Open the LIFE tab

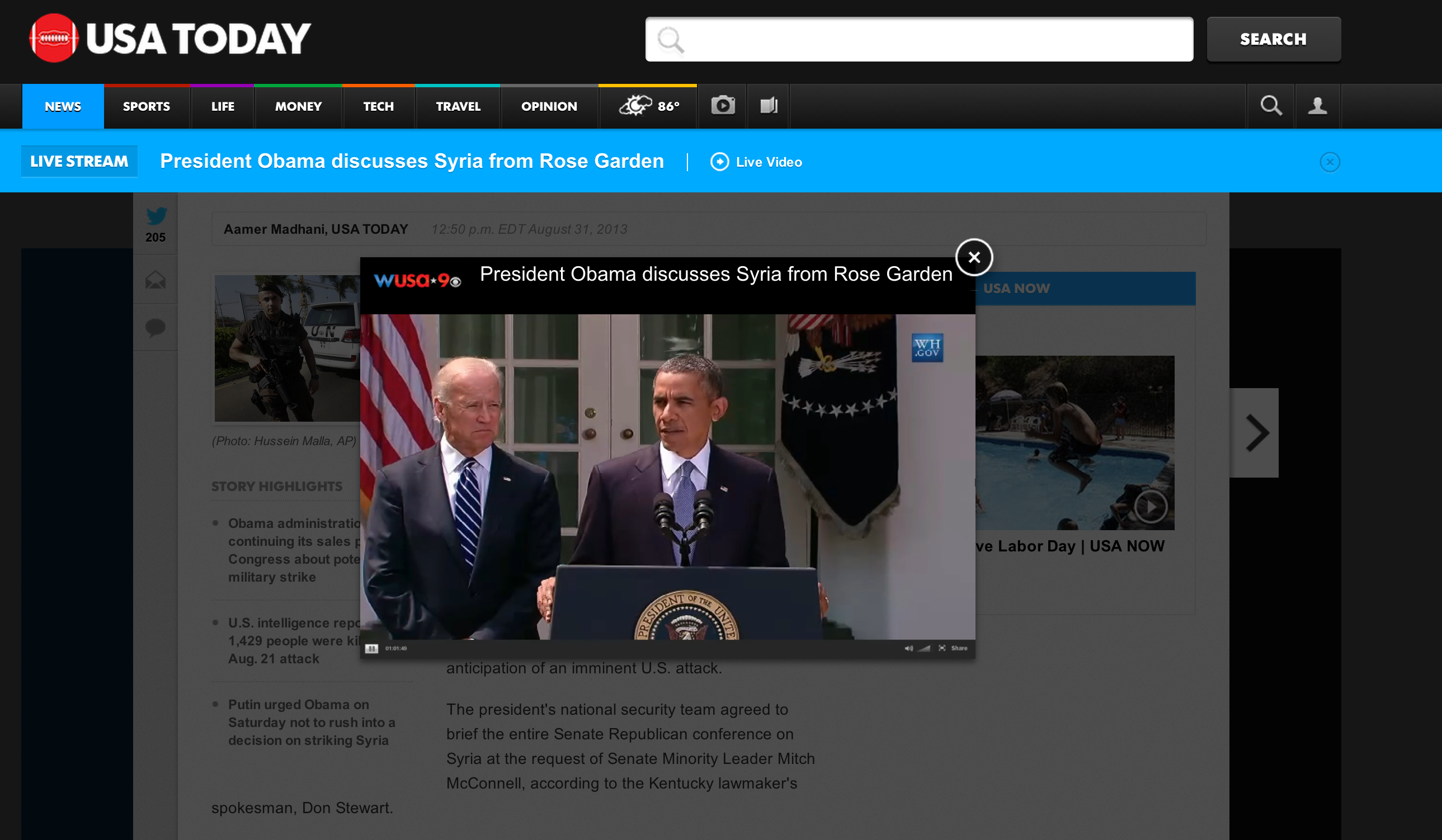(223, 106)
